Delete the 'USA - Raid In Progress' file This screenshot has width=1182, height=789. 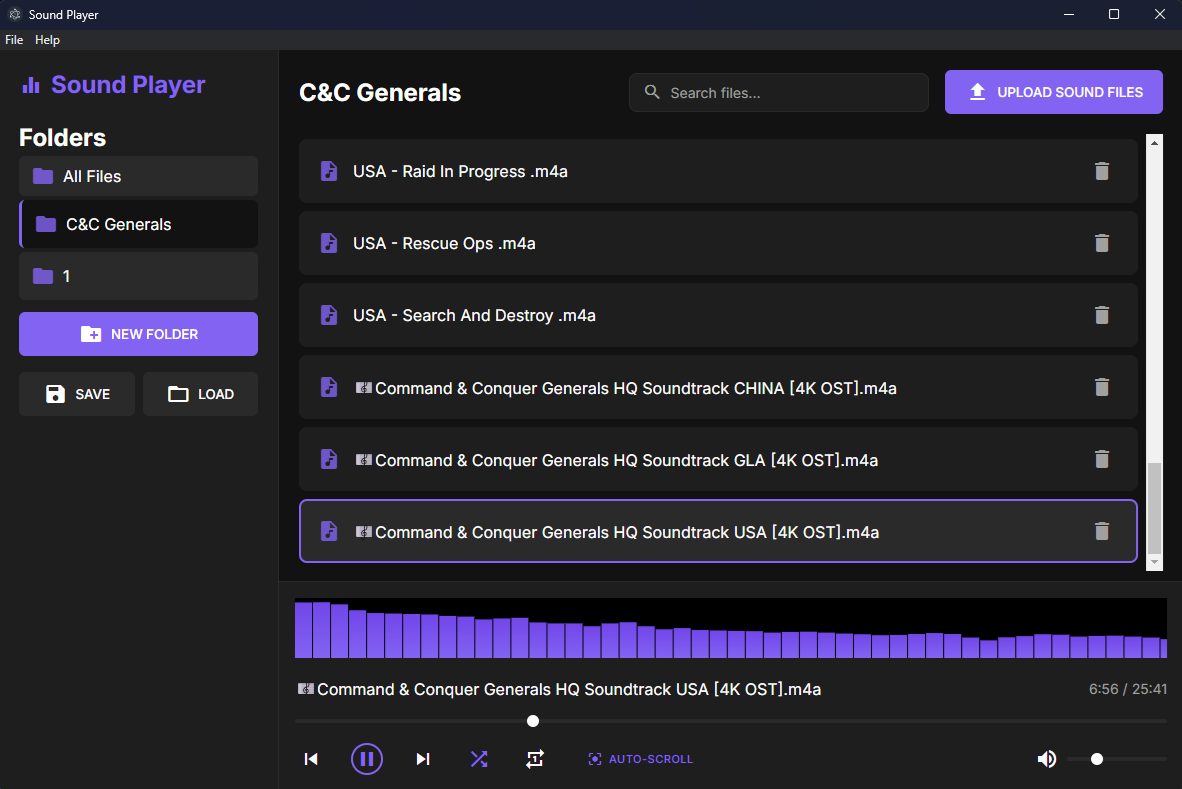[x=1102, y=171]
